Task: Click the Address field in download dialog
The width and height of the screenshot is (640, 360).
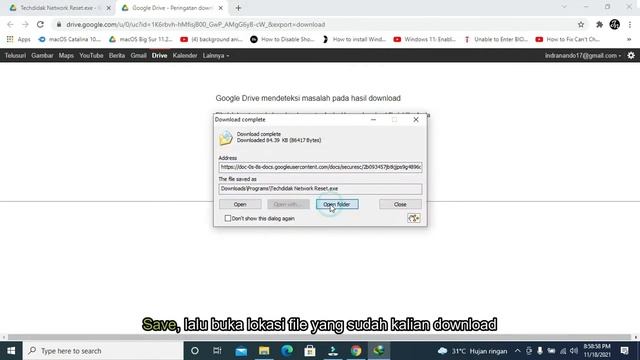Action: point(320,167)
